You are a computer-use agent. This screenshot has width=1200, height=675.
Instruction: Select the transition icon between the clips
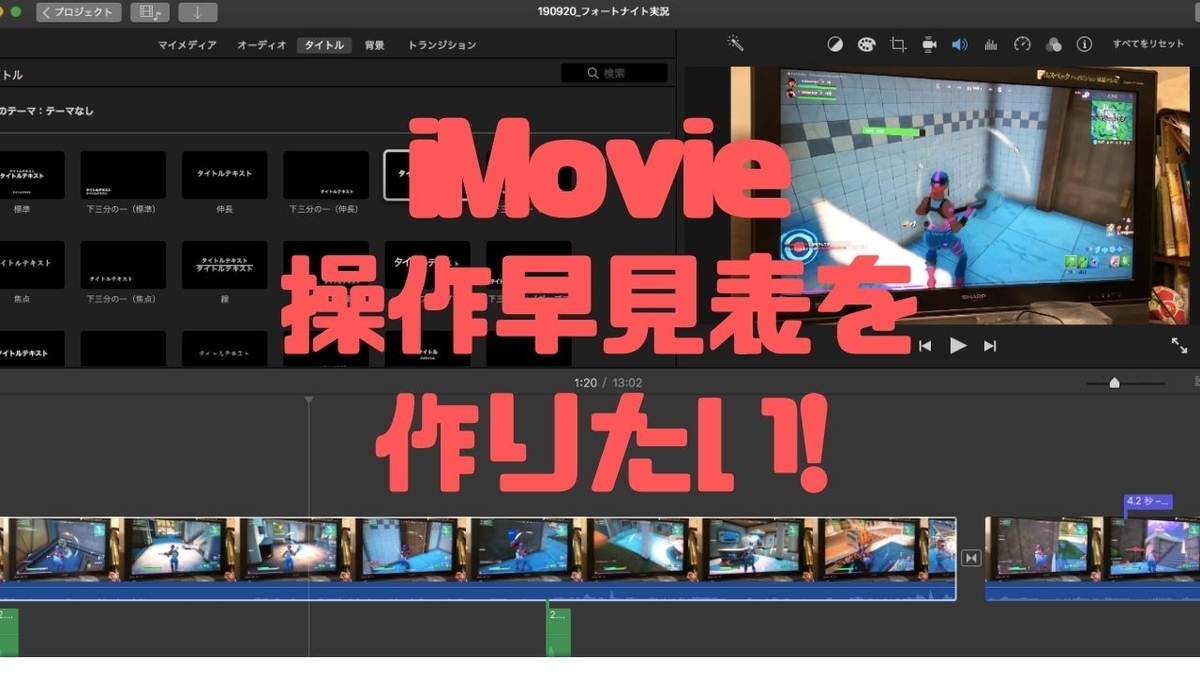pyautogui.click(x=970, y=558)
